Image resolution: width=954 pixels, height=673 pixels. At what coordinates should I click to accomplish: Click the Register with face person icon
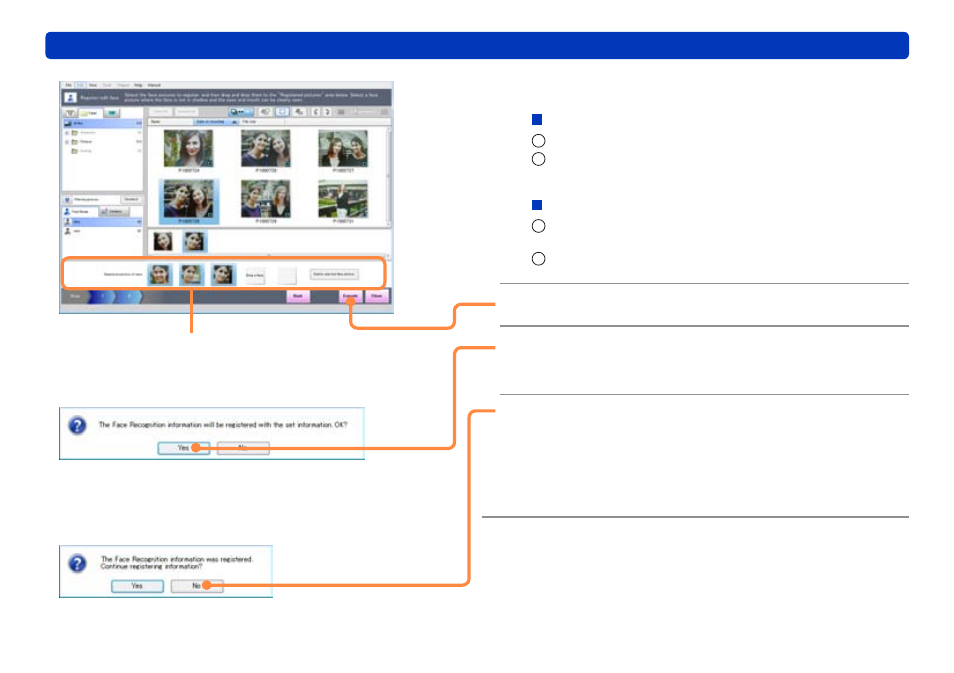pyautogui.click(x=71, y=97)
